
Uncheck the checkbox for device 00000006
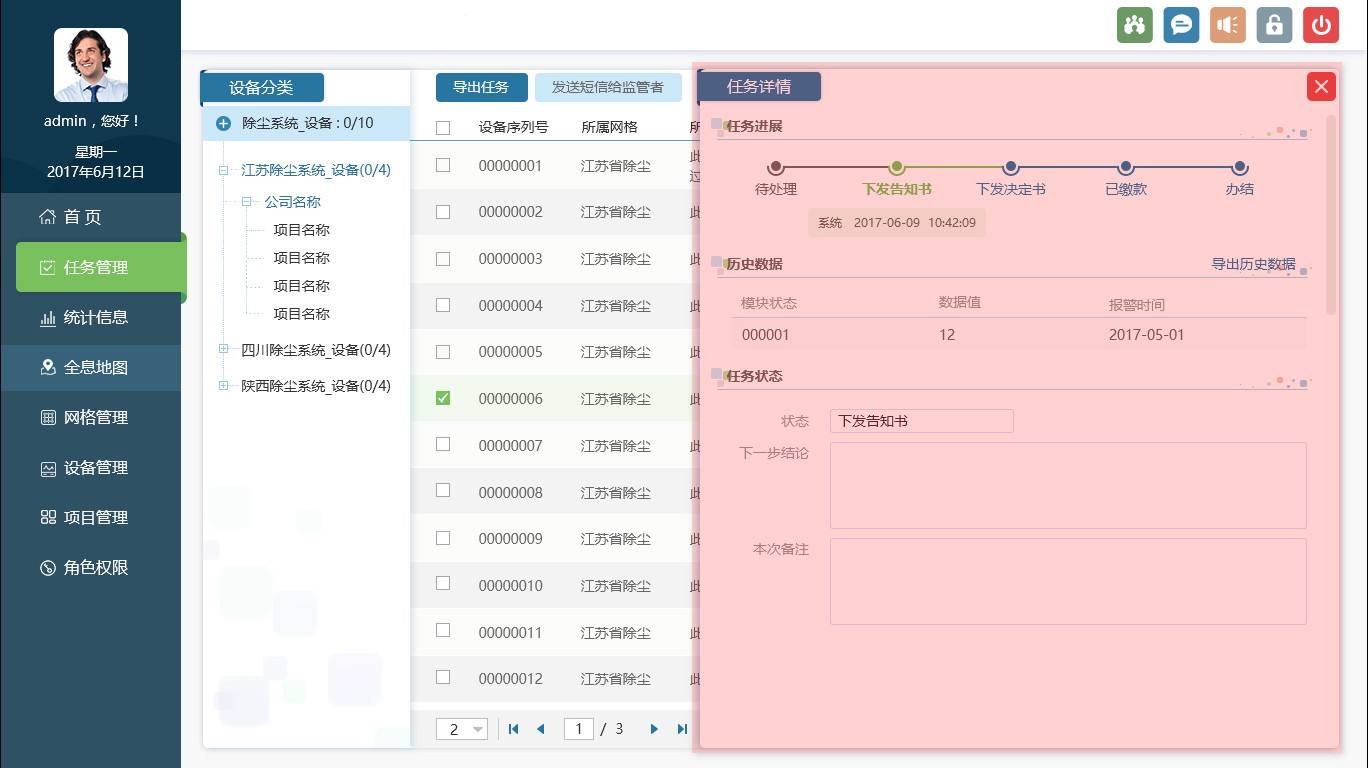[x=443, y=398]
